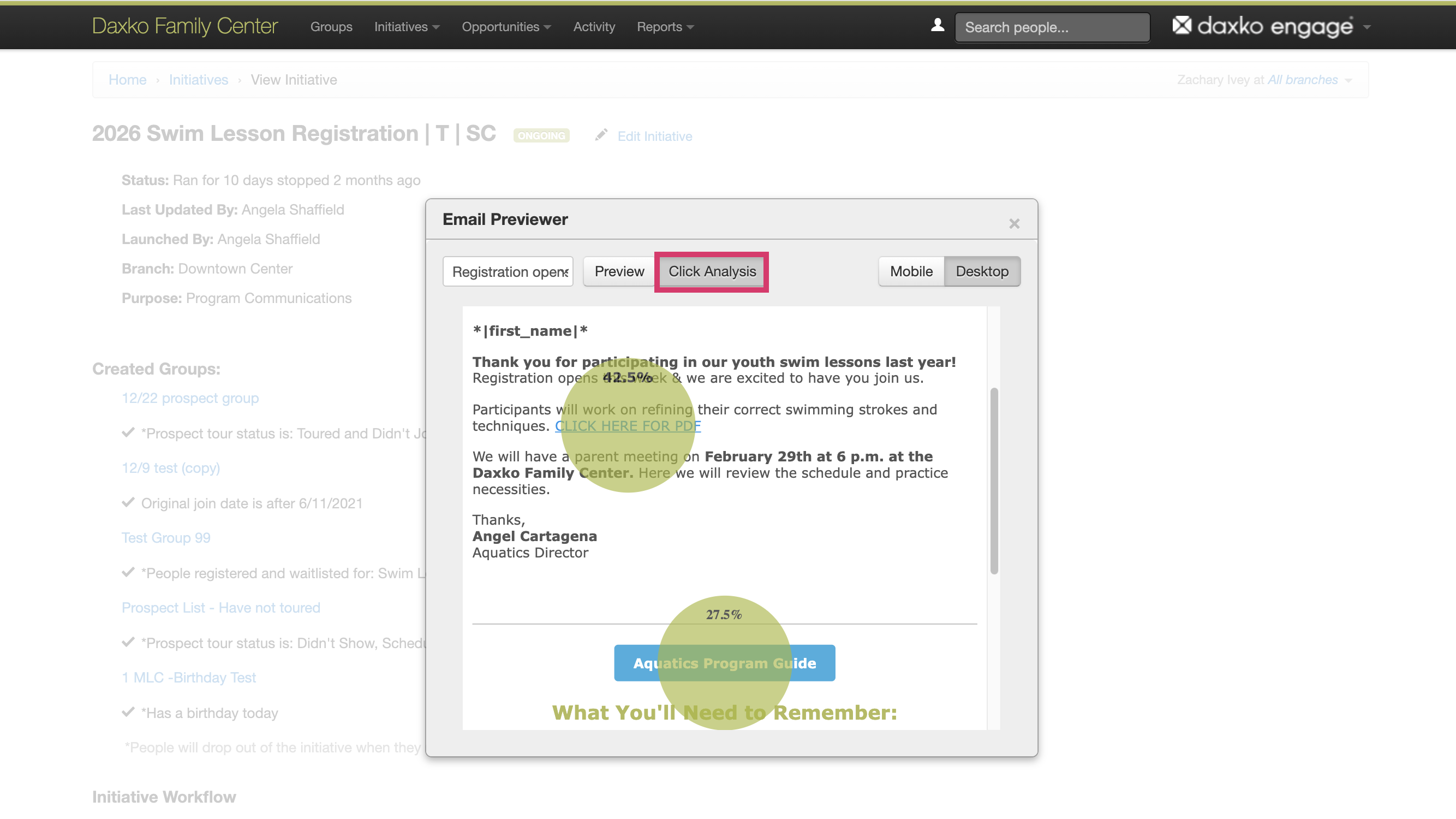Open the All branches selector
The width and height of the screenshot is (1456, 819).
pyautogui.click(x=1309, y=80)
